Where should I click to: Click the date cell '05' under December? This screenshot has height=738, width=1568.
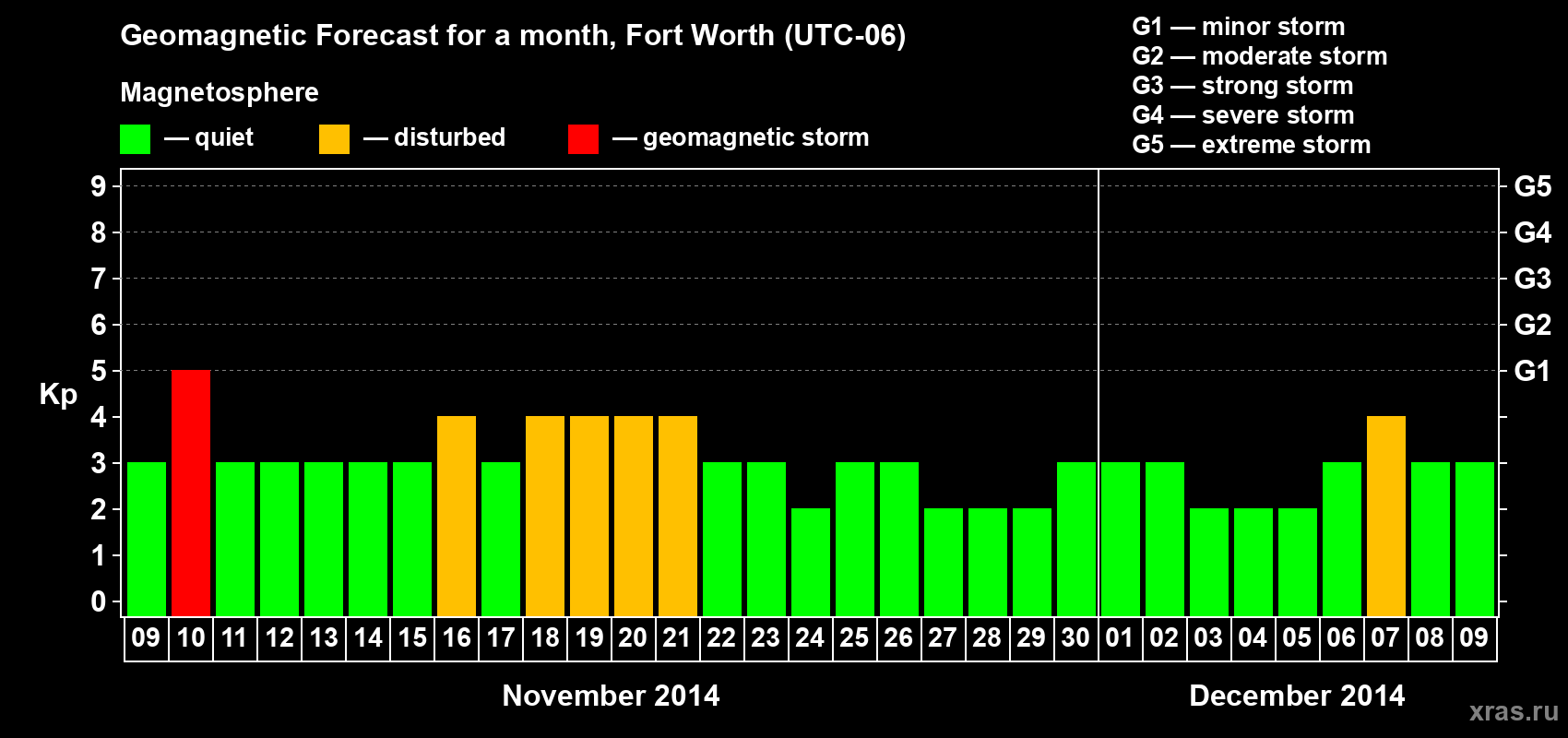tap(1298, 638)
